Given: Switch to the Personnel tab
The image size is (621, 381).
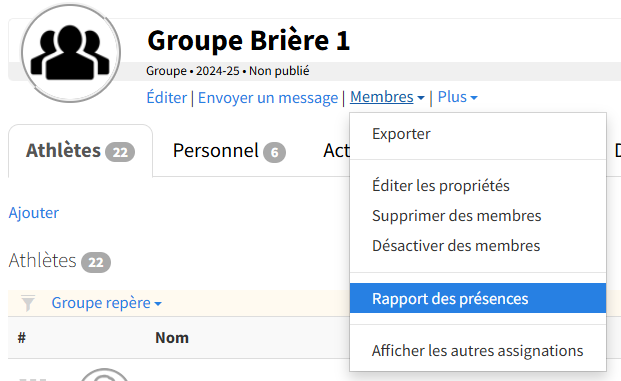Looking at the screenshot, I should point(229,151).
